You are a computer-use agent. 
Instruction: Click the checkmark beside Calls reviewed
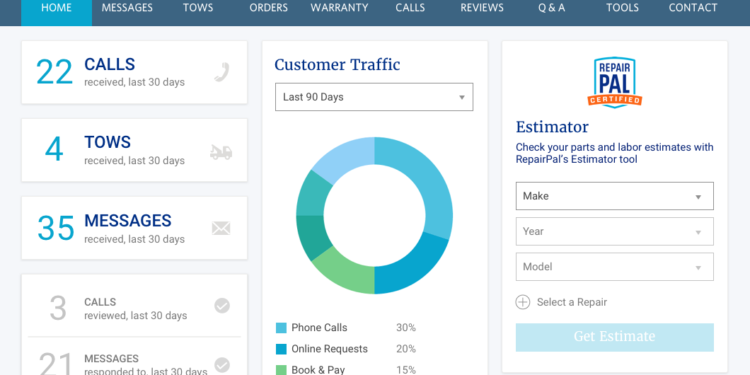(222, 305)
